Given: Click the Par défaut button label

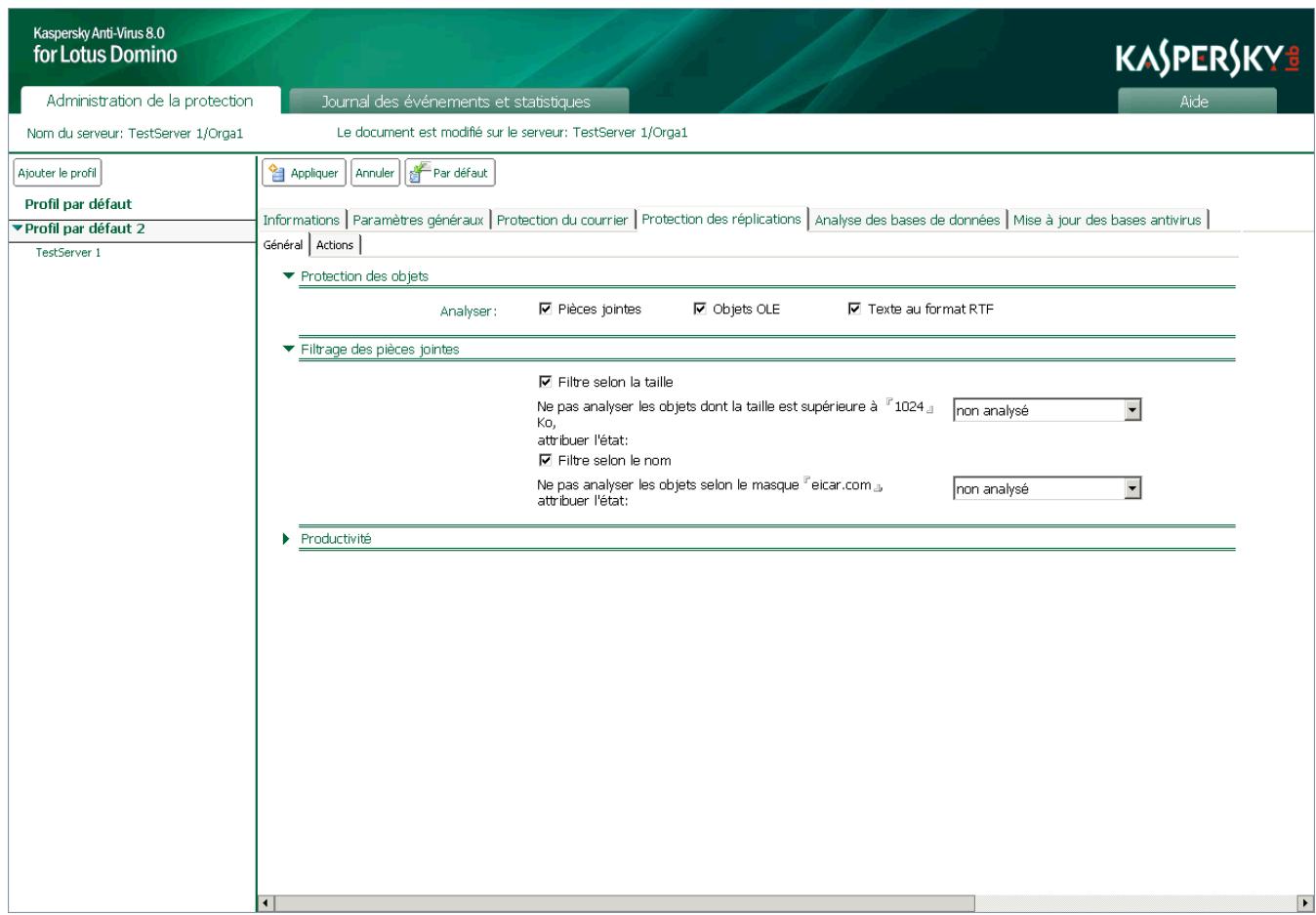Looking at the screenshot, I should point(460,173).
